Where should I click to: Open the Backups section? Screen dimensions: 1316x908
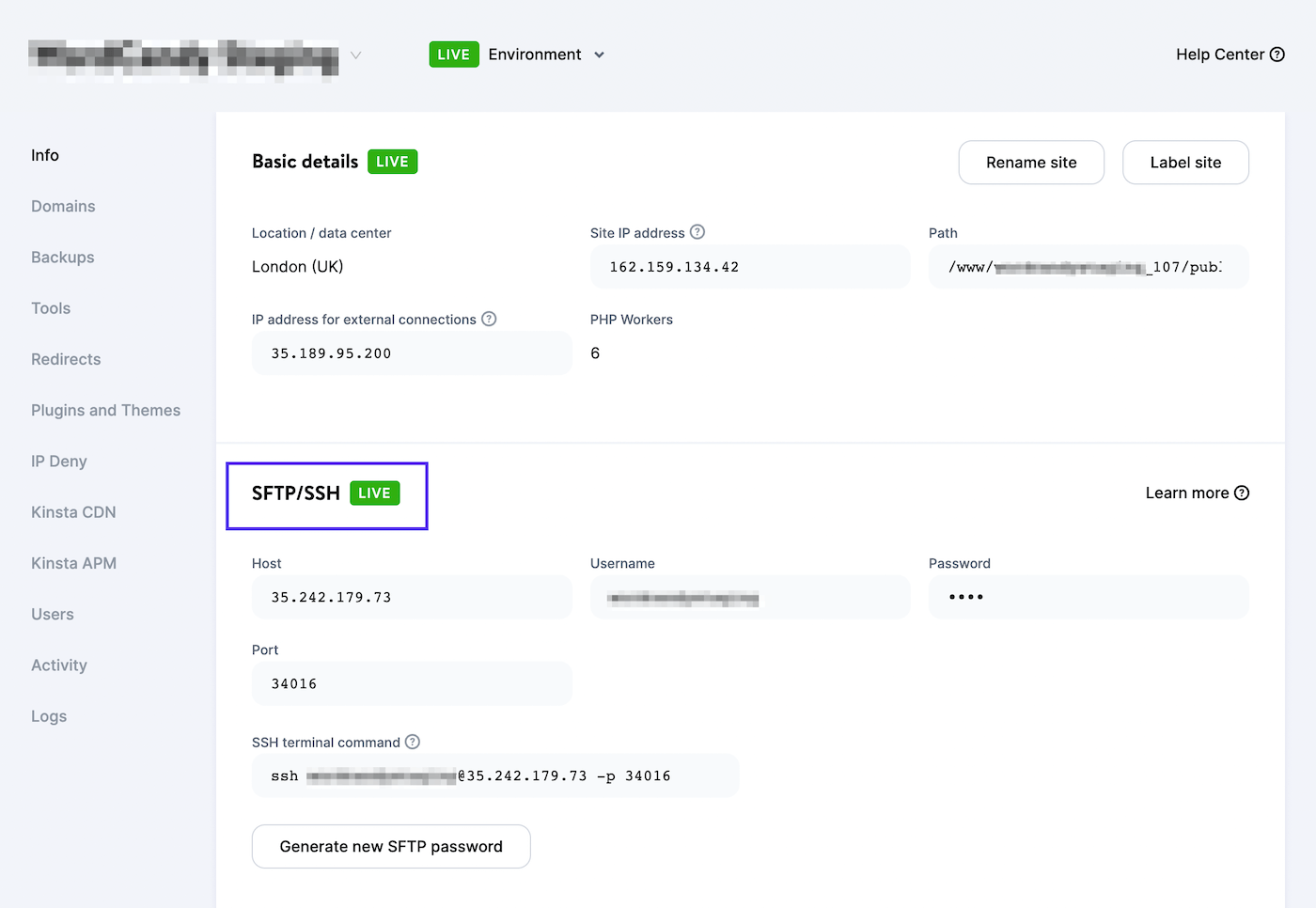pos(62,257)
